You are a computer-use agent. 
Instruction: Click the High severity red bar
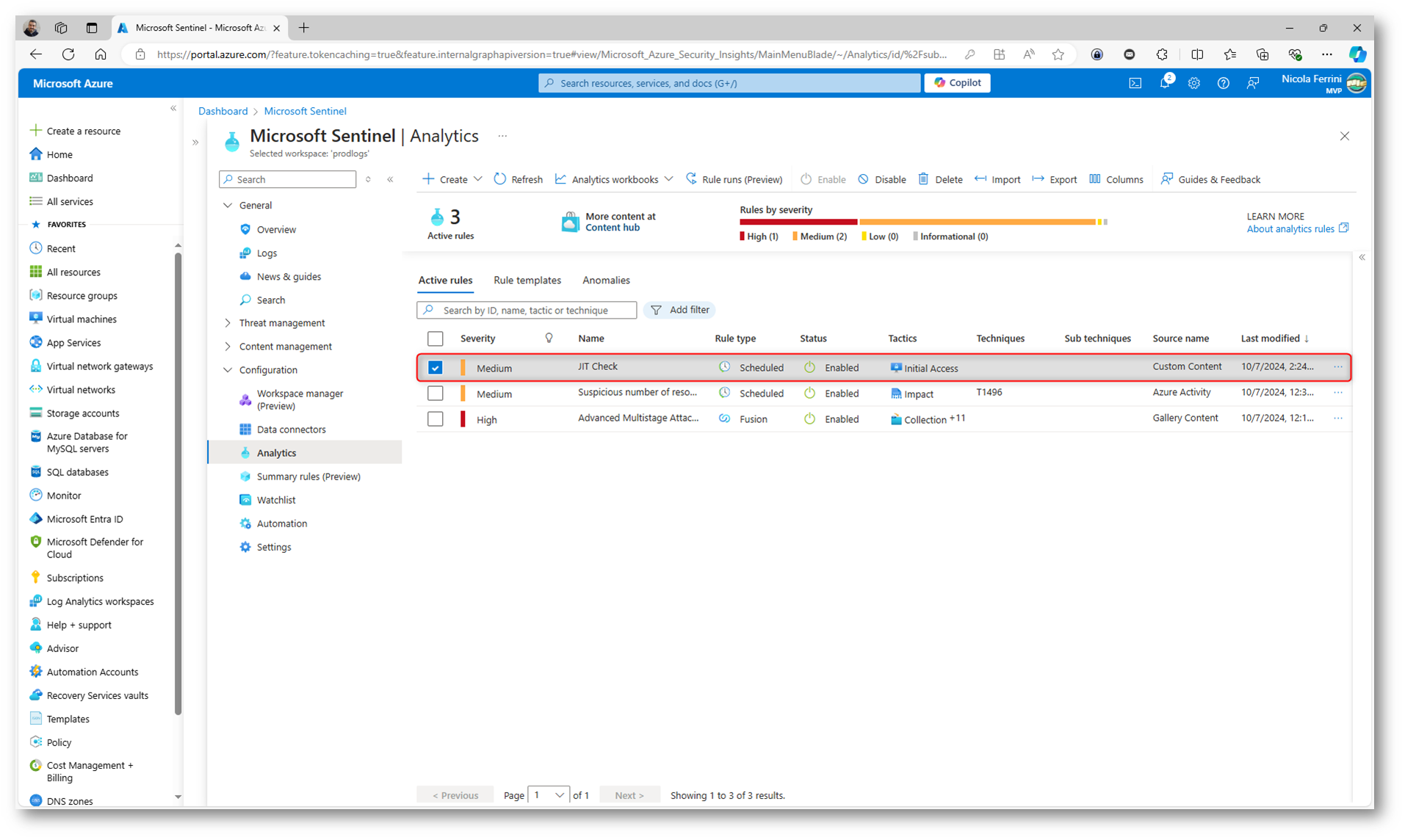[798, 222]
